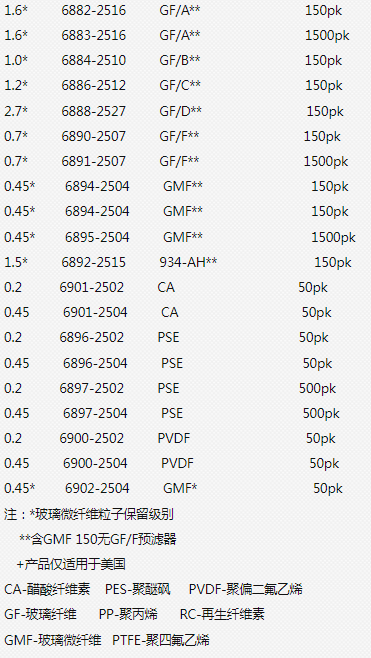Select the 6883-2516 product code
Screen dimensions: 371x658
94,36
